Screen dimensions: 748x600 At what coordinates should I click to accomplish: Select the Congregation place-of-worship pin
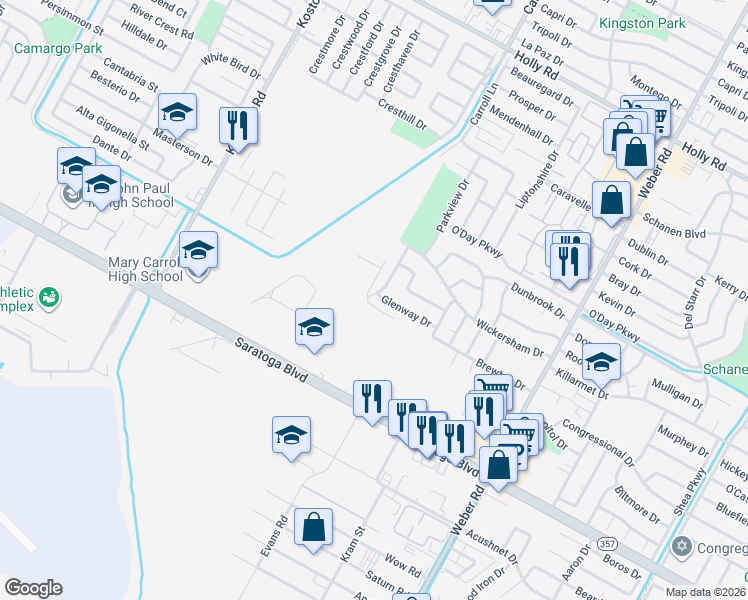click(681, 547)
